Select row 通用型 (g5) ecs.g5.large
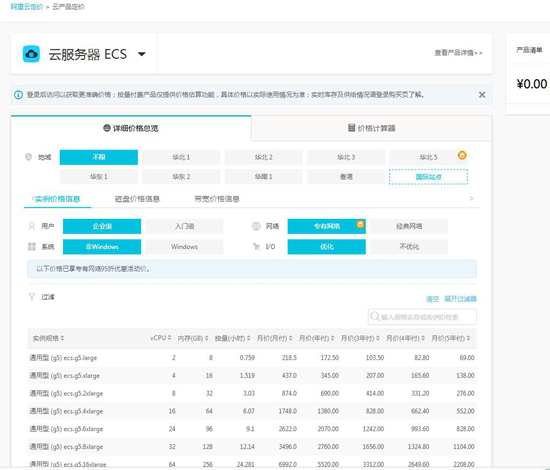 (x=252, y=358)
